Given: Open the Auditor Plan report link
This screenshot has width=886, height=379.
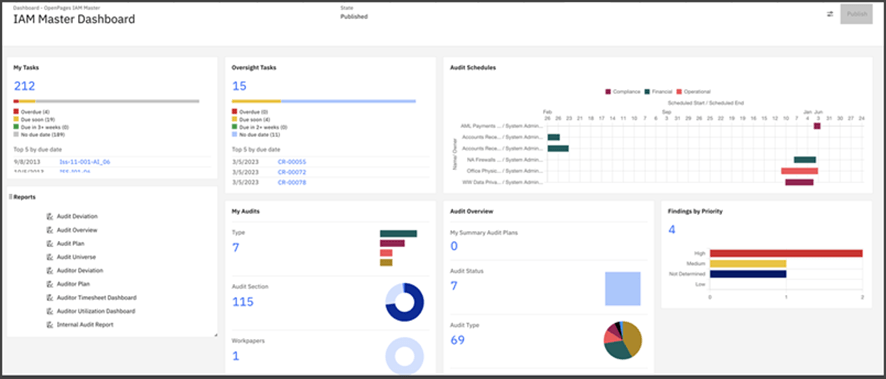Looking at the screenshot, I should coord(73,284).
